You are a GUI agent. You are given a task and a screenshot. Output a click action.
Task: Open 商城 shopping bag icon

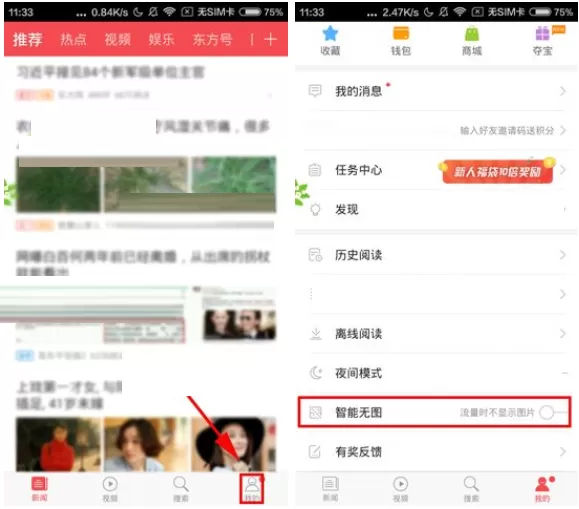pyautogui.click(x=472, y=34)
